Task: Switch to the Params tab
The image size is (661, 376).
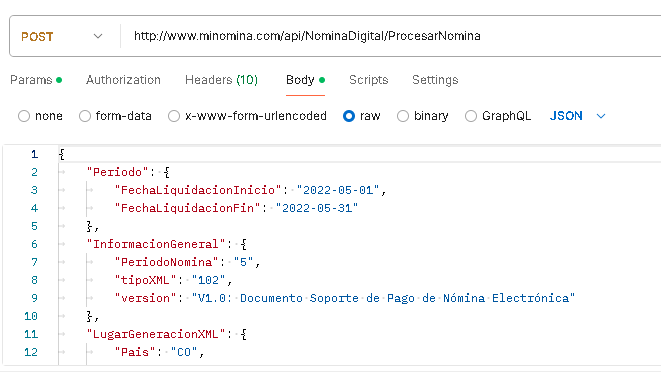Action: (36, 80)
